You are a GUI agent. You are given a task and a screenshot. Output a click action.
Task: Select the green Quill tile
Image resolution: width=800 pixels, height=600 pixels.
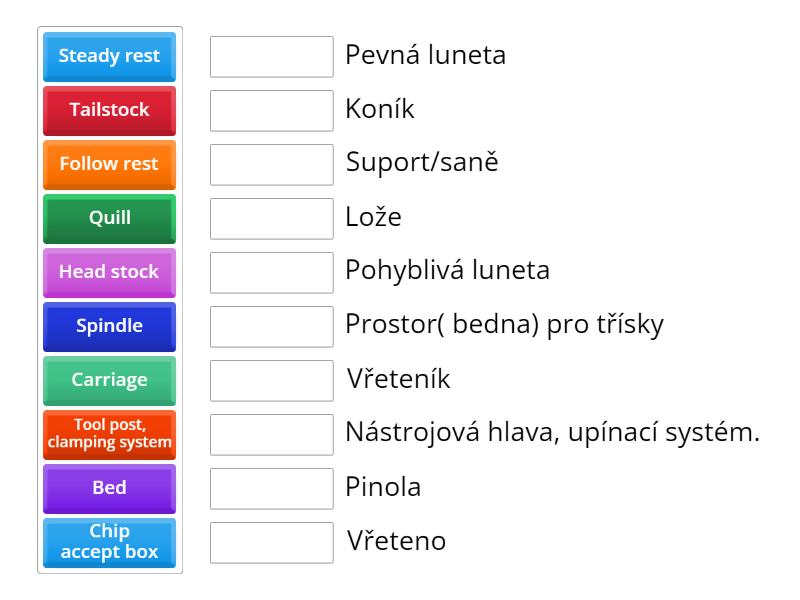[109, 218]
